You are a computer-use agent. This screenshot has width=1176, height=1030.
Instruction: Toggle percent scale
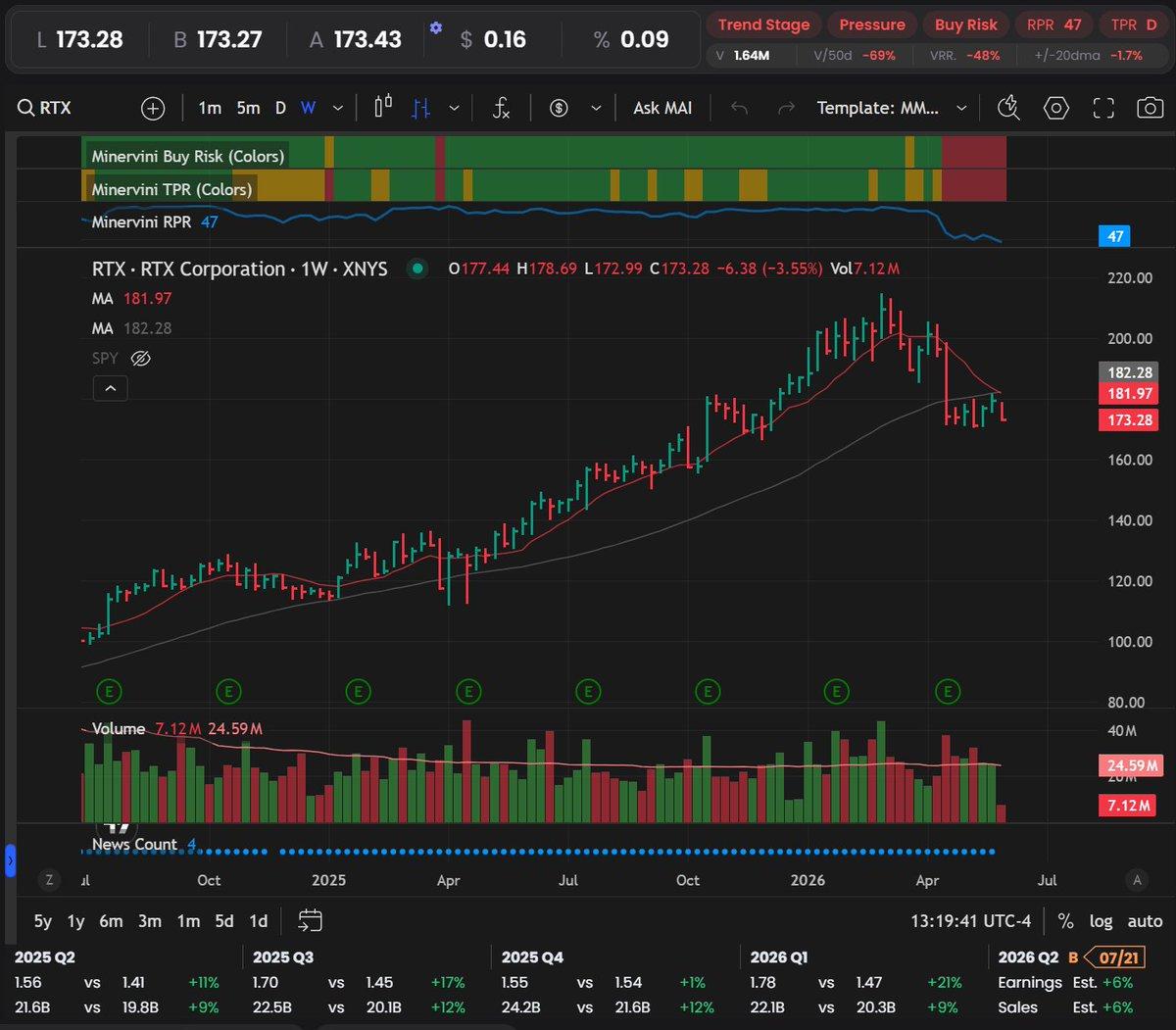(x=1066, y=921)
